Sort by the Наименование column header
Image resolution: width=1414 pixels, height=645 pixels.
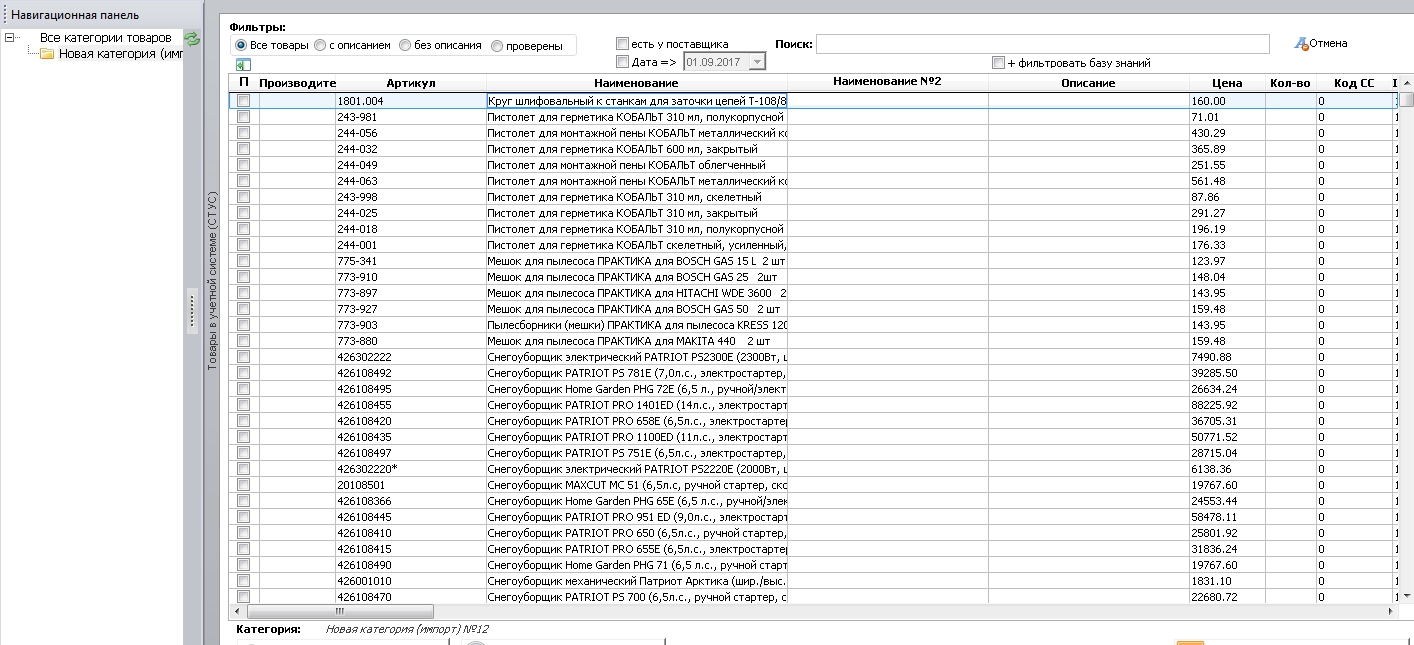[636, 83]
